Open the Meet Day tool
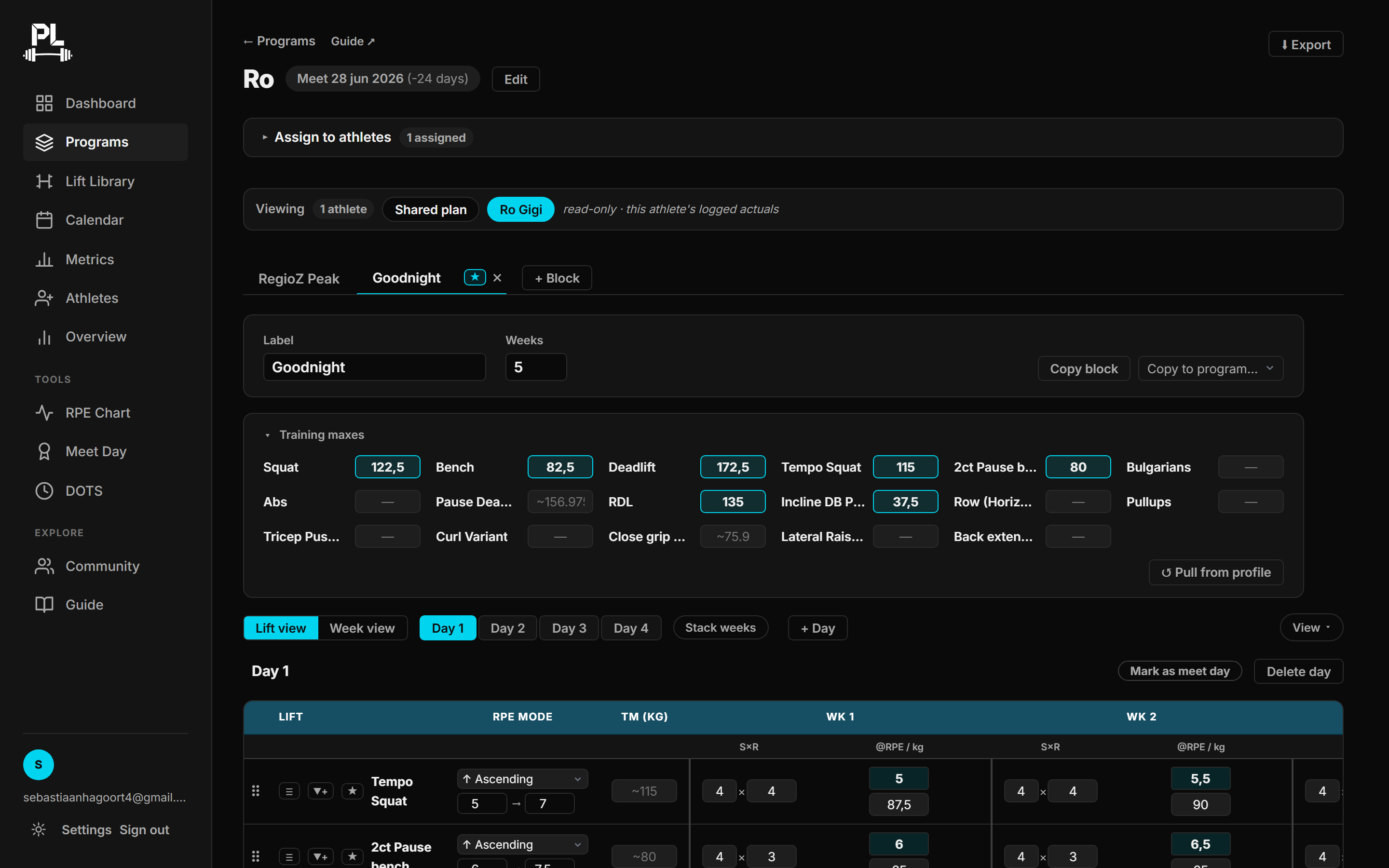The image size is (1389, 868). point(105,451)
